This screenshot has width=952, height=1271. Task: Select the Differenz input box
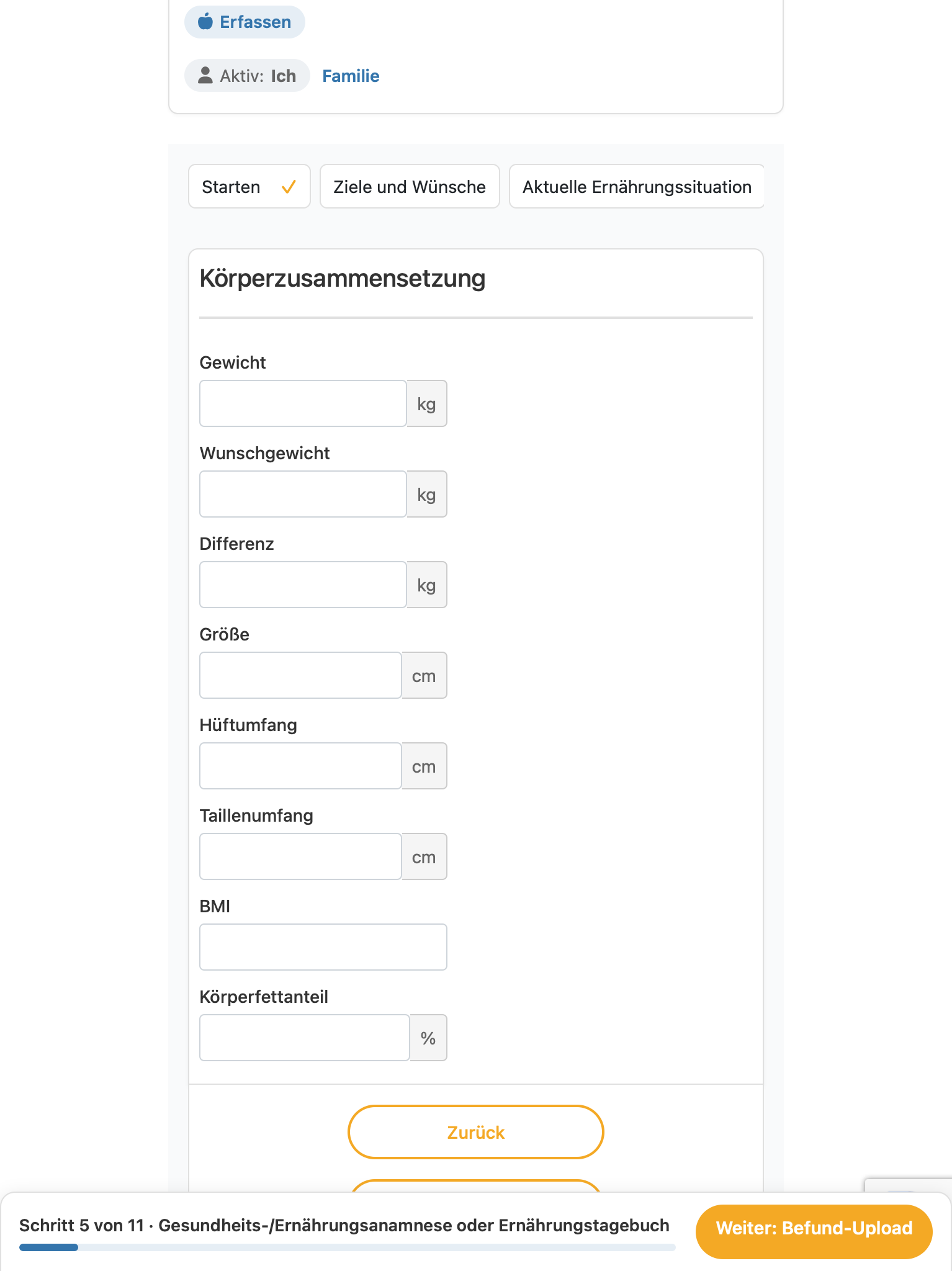pyautogui.click(x=303, y=585)
